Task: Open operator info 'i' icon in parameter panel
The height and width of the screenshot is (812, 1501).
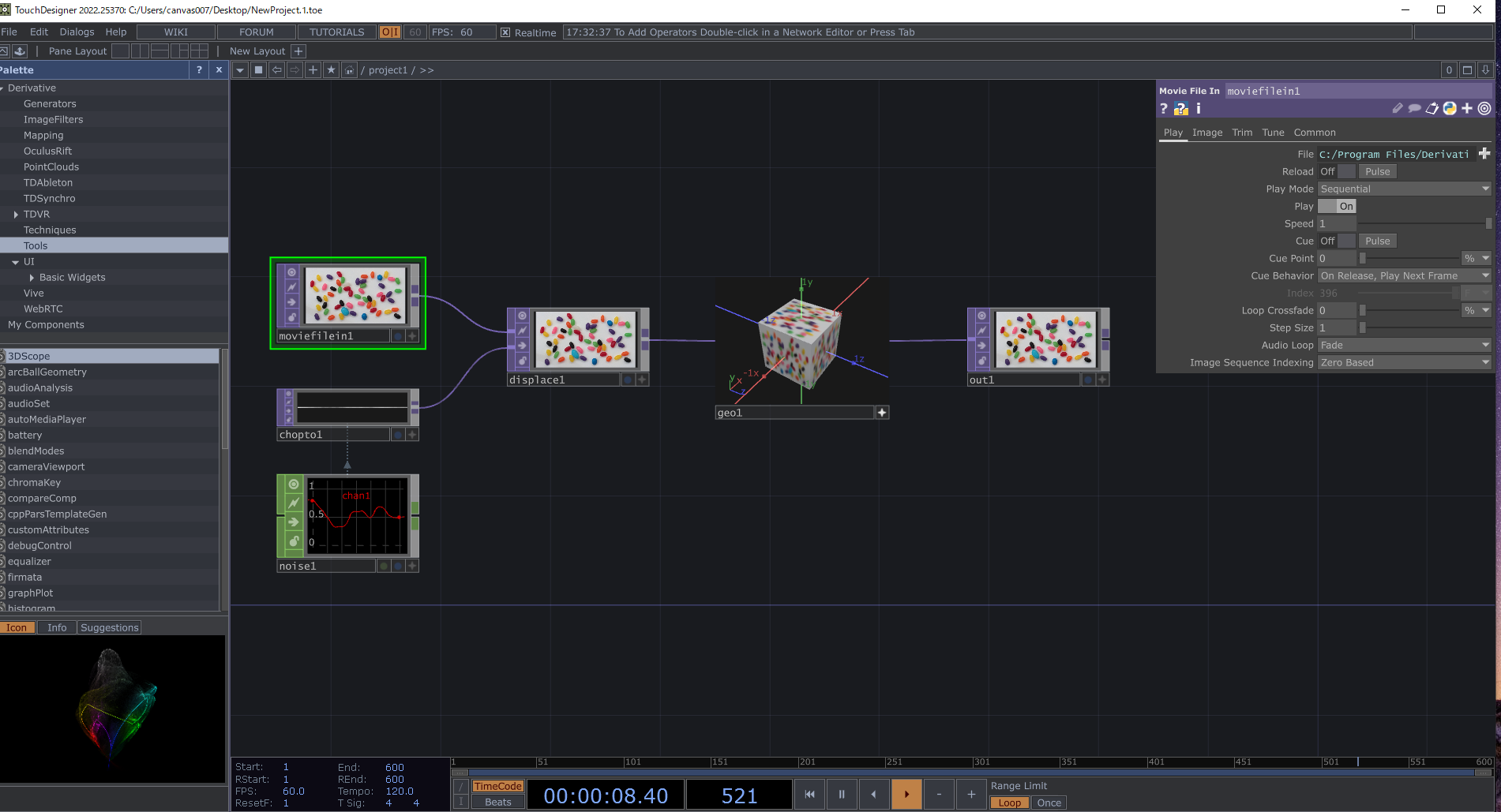Action: point(1198,109)
